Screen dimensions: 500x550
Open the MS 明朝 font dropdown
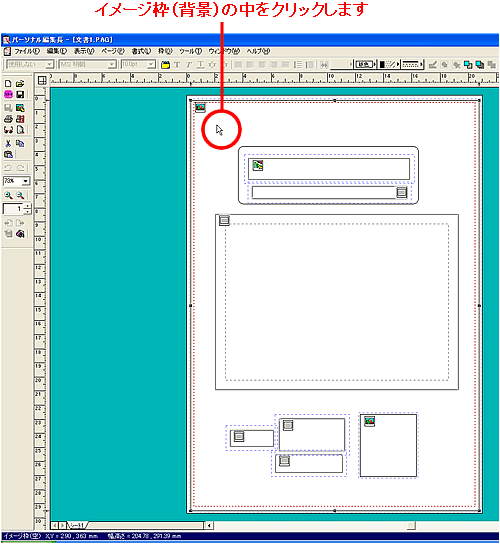coord(112,64)
